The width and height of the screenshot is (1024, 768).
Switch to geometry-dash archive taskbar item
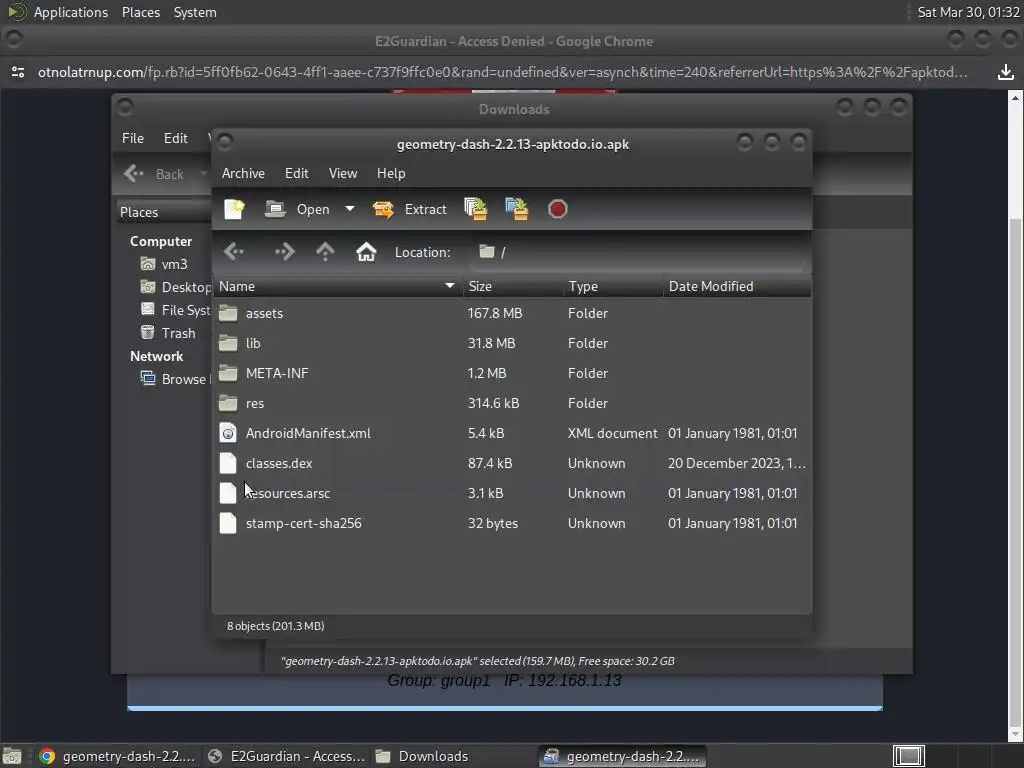click(622, 756)
